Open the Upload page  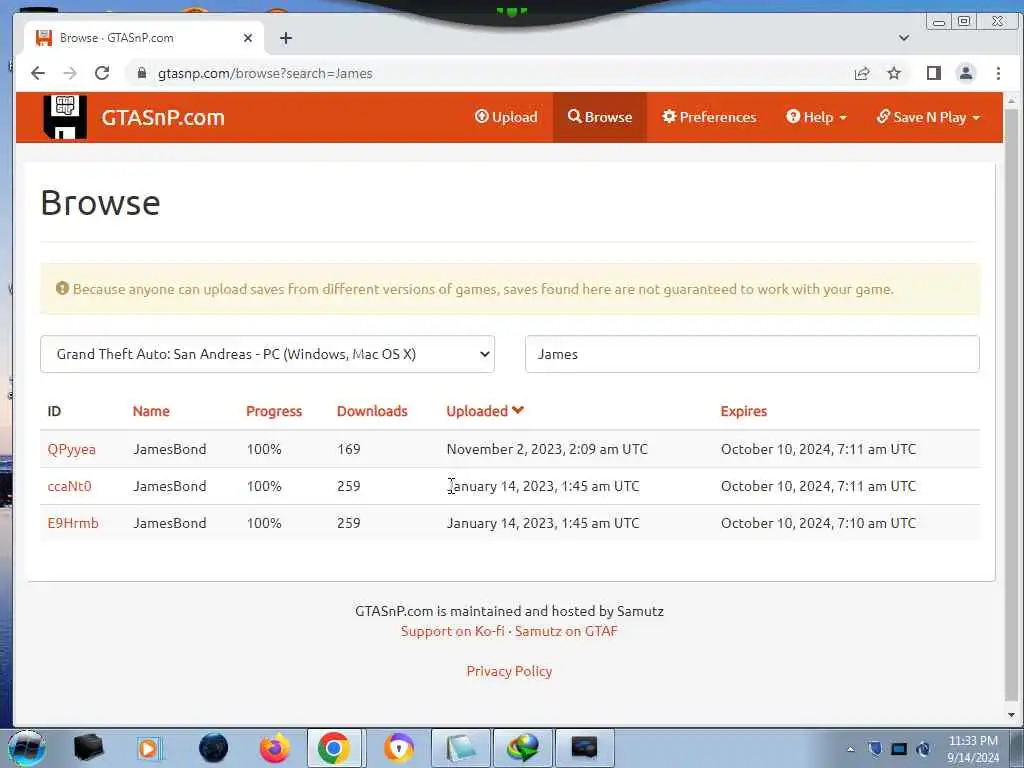[506, 117]
